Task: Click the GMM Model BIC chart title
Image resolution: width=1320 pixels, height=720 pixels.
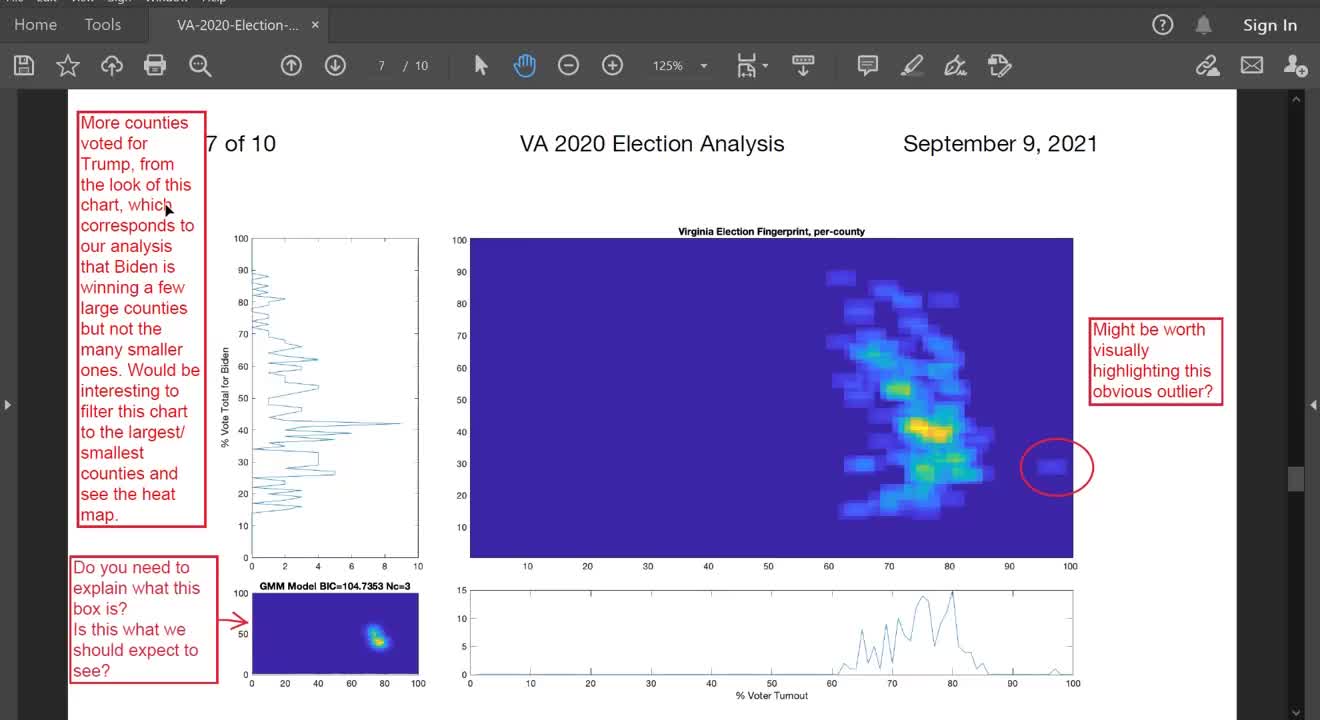Action: tap(335, 585)
